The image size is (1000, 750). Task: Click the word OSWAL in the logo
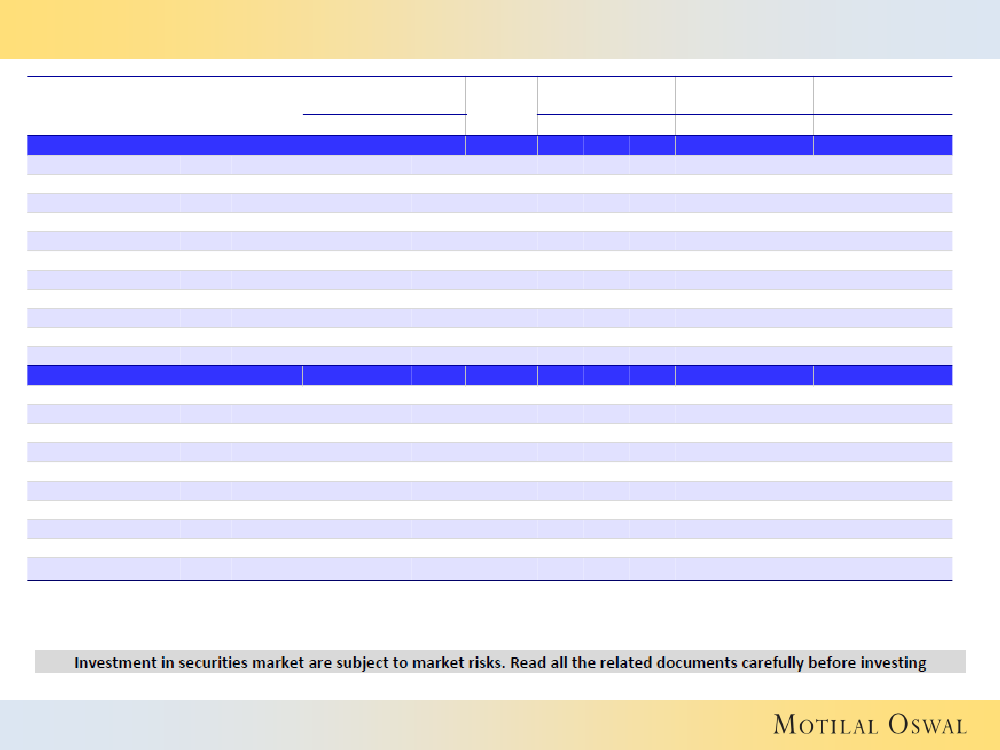tap(911, 725)
